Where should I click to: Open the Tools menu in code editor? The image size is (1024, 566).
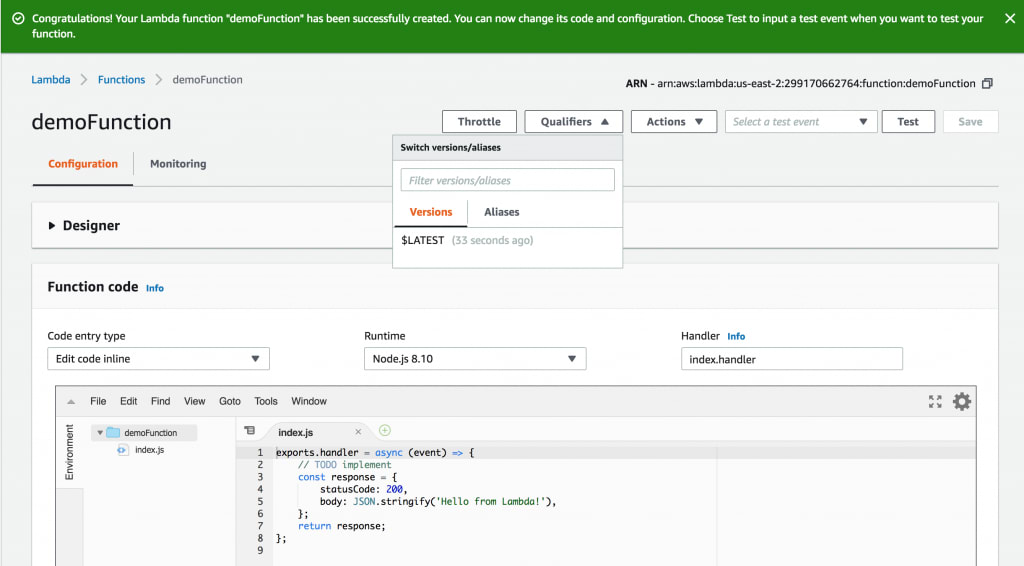266,401
